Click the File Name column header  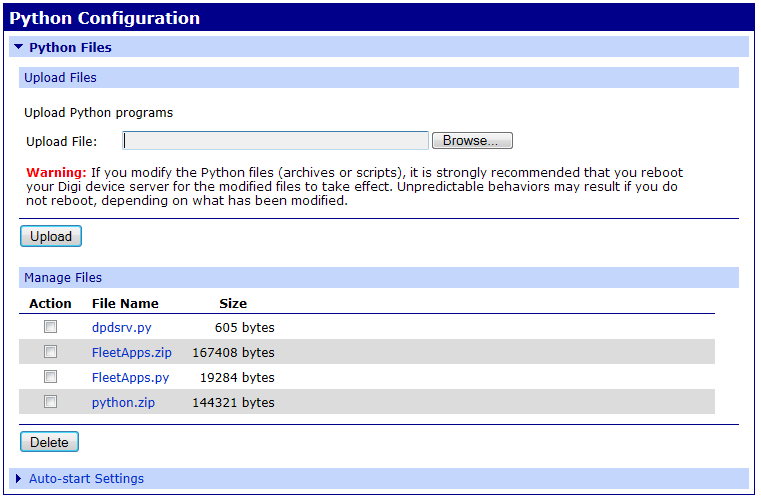pos(125,303)
